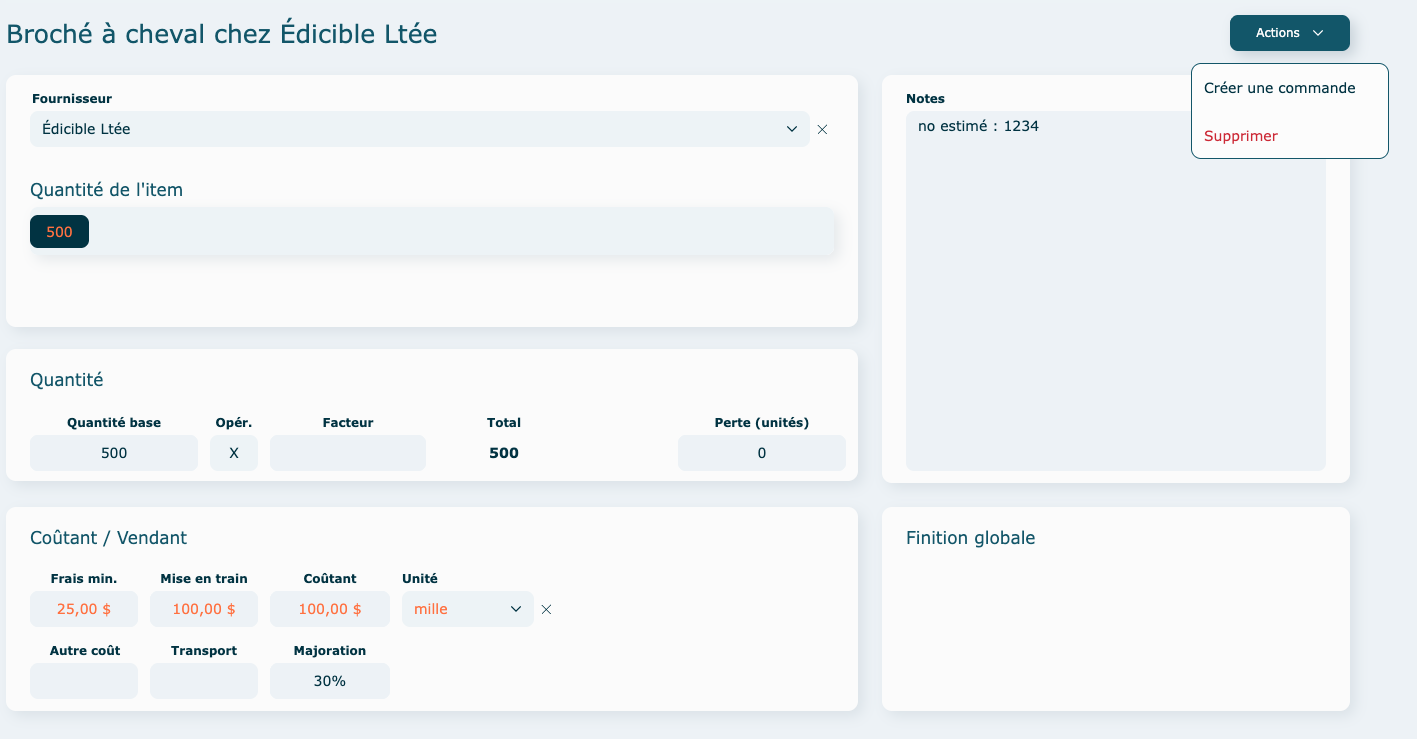Expand the Fournisseur dropdown Édicible Ltée
The width and height of the screenshot is (1417, 739).
pos(419,129)
